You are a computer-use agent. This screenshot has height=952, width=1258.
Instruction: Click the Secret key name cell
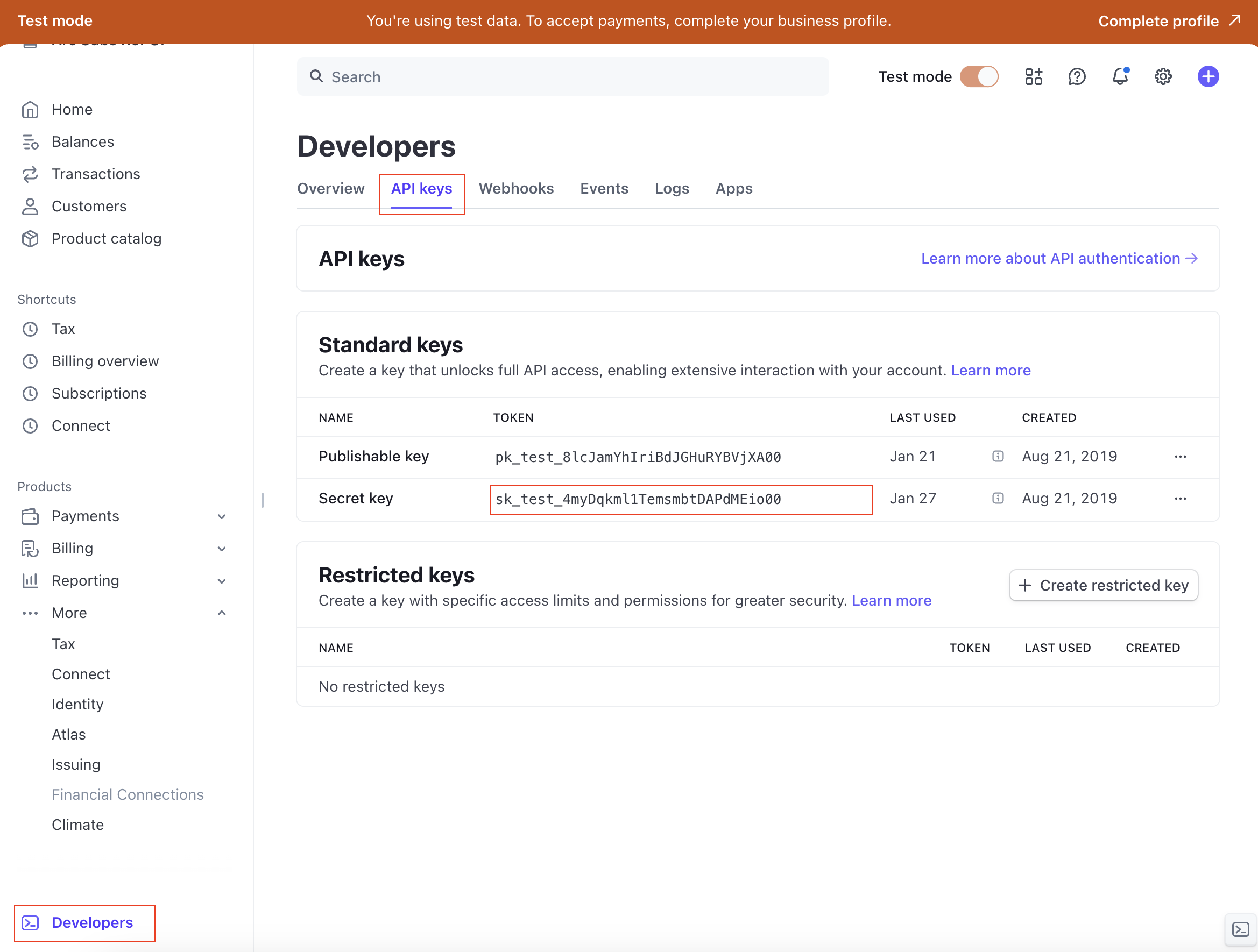tap(356, 499)
